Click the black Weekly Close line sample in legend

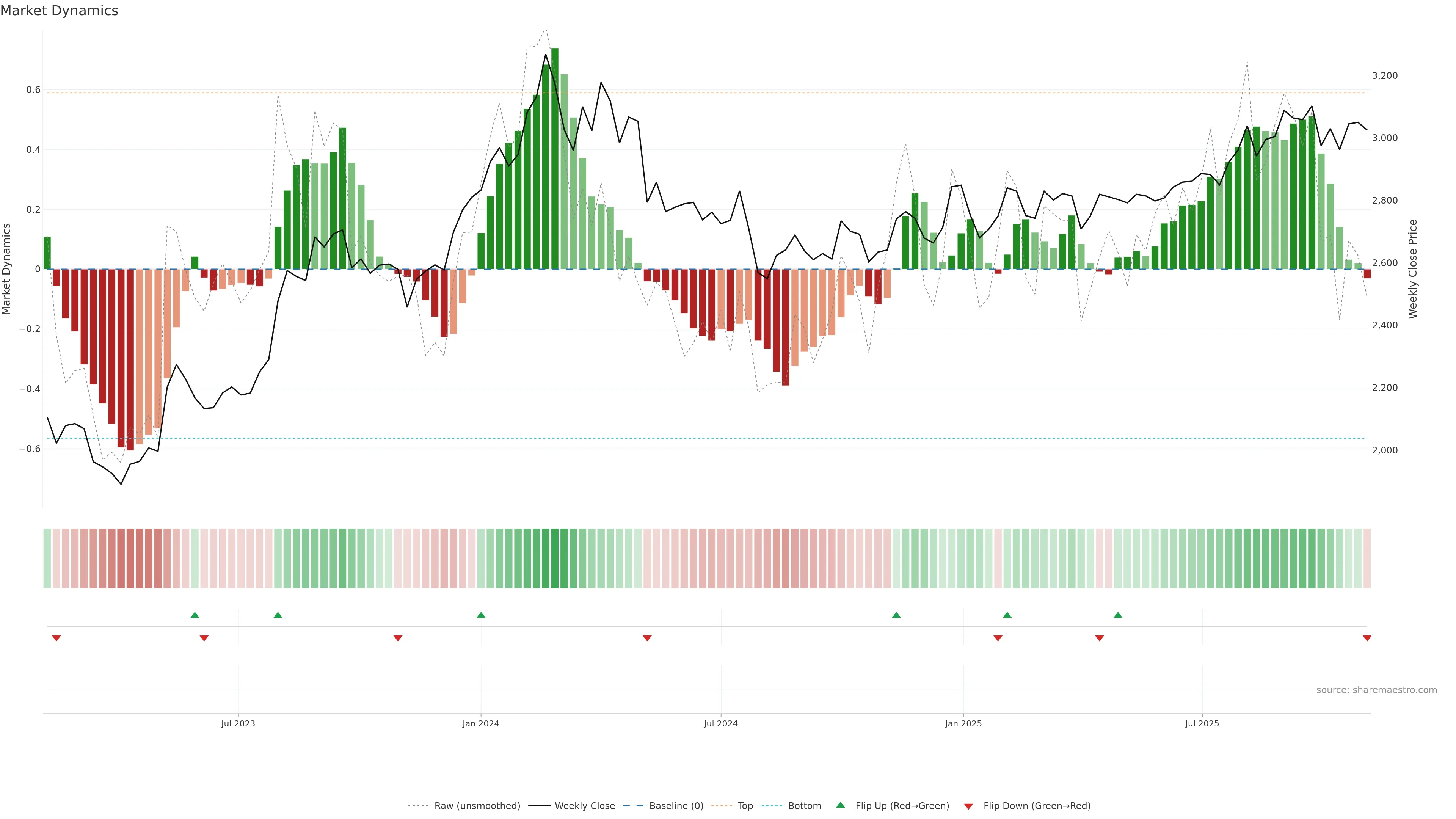(x=539, y=806)
